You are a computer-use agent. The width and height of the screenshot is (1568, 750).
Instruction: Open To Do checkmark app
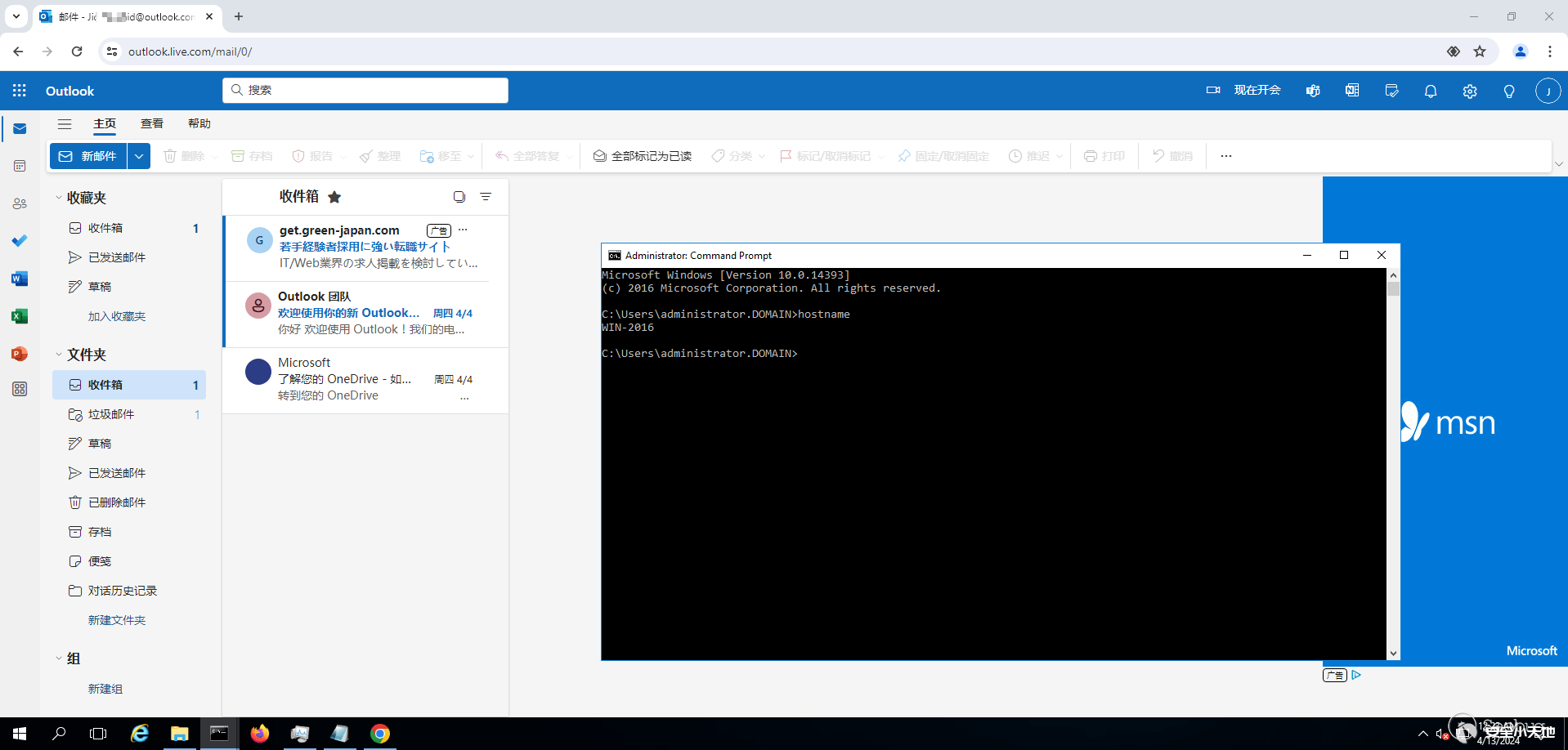tap(20, 241)
